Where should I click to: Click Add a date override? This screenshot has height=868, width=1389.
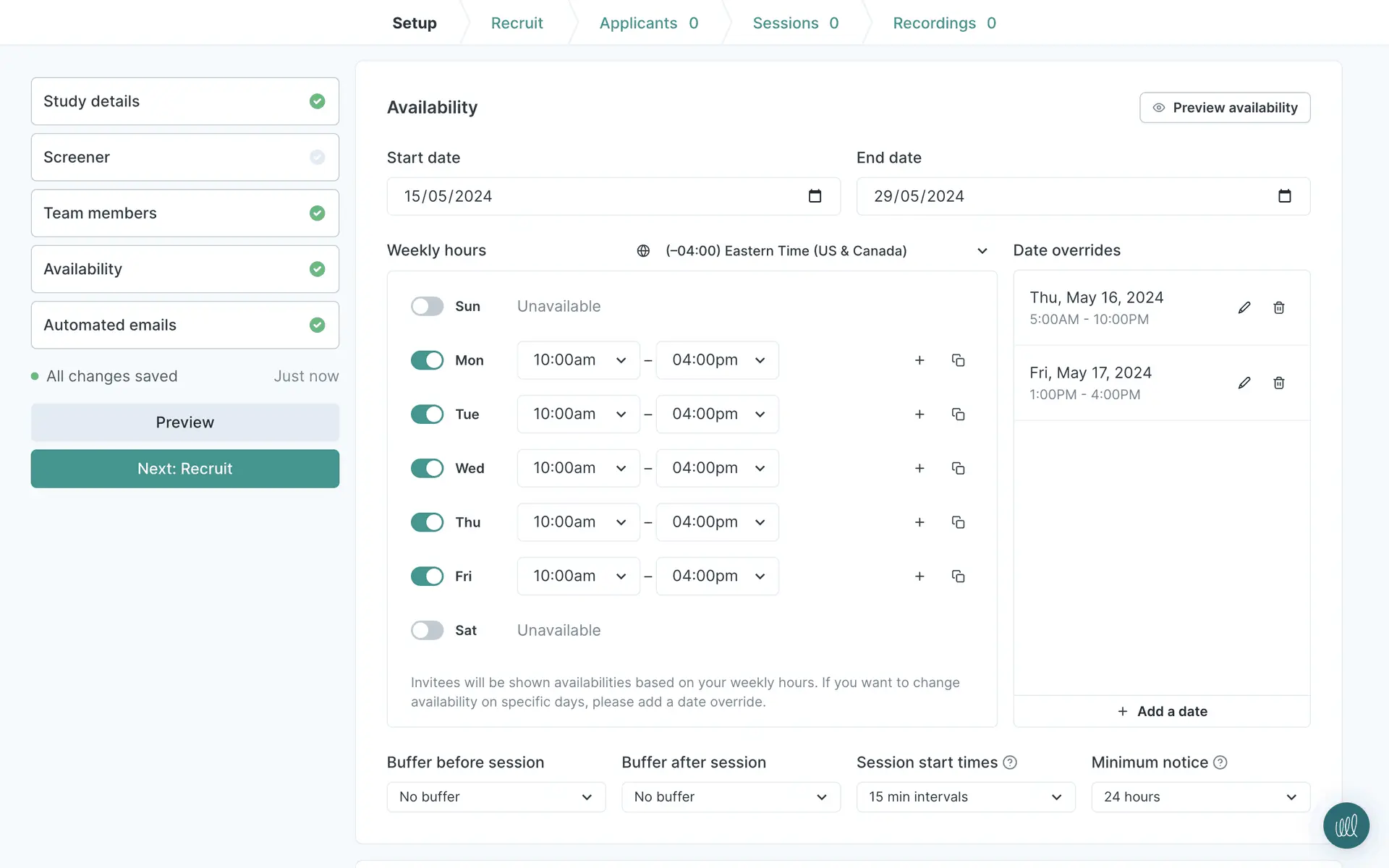[x=1162, y=711]
